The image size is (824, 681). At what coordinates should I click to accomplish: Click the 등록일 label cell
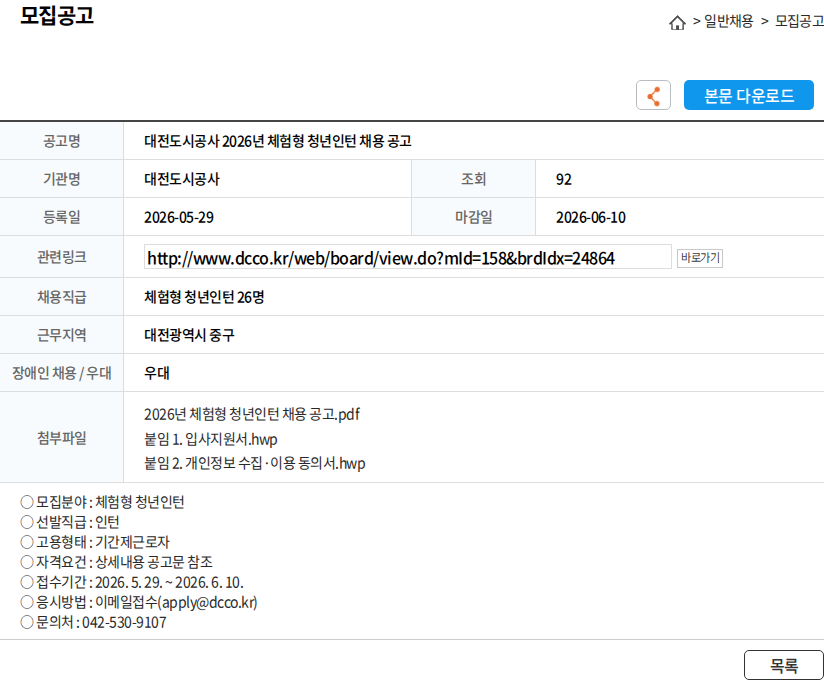[61, 217]
